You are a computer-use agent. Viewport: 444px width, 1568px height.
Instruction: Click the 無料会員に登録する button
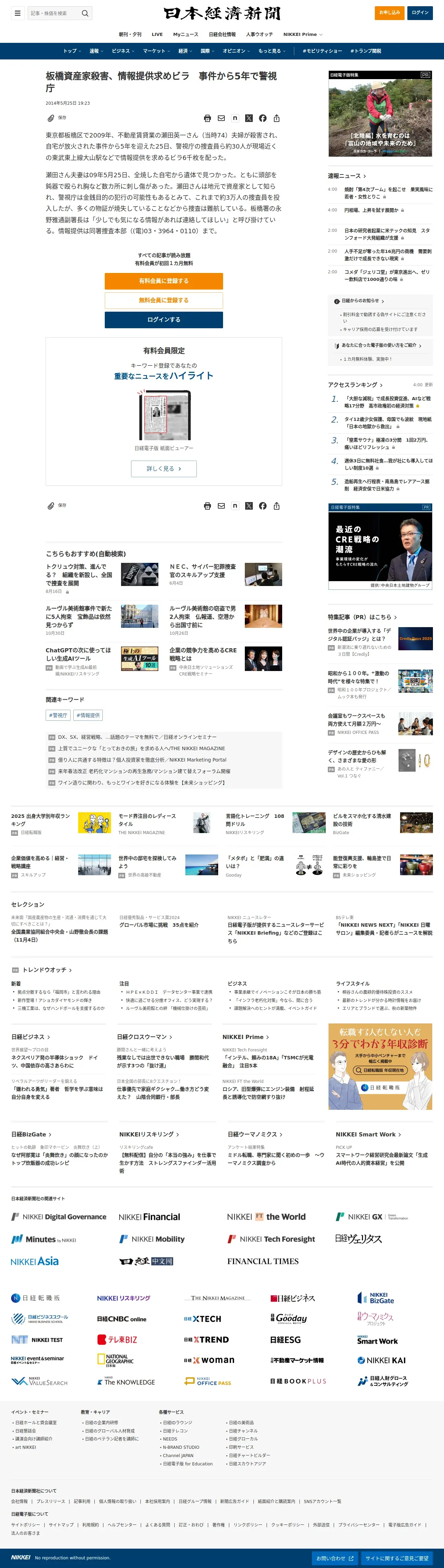pos(164,300)
